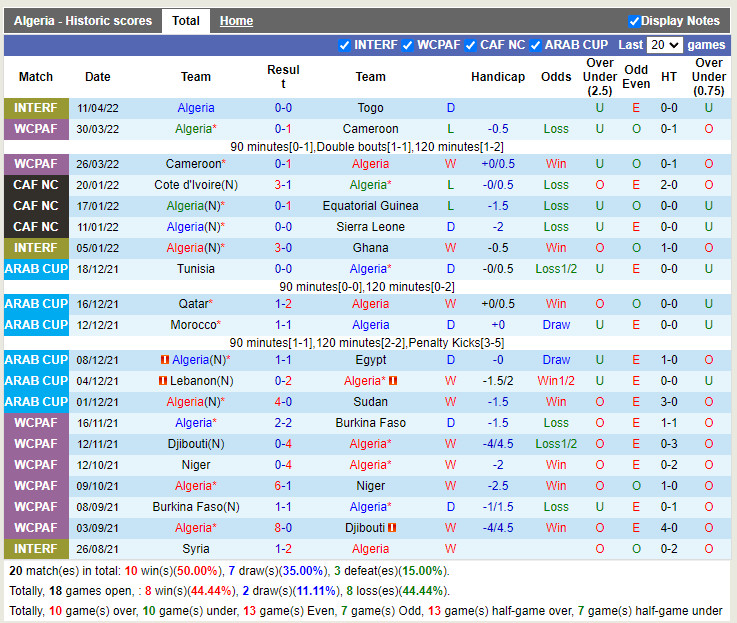Image resolution: width=737 pixels, height=623 pixels.
Task: Toggle the CAF NC competition checkbox
Action: (471, 45)
